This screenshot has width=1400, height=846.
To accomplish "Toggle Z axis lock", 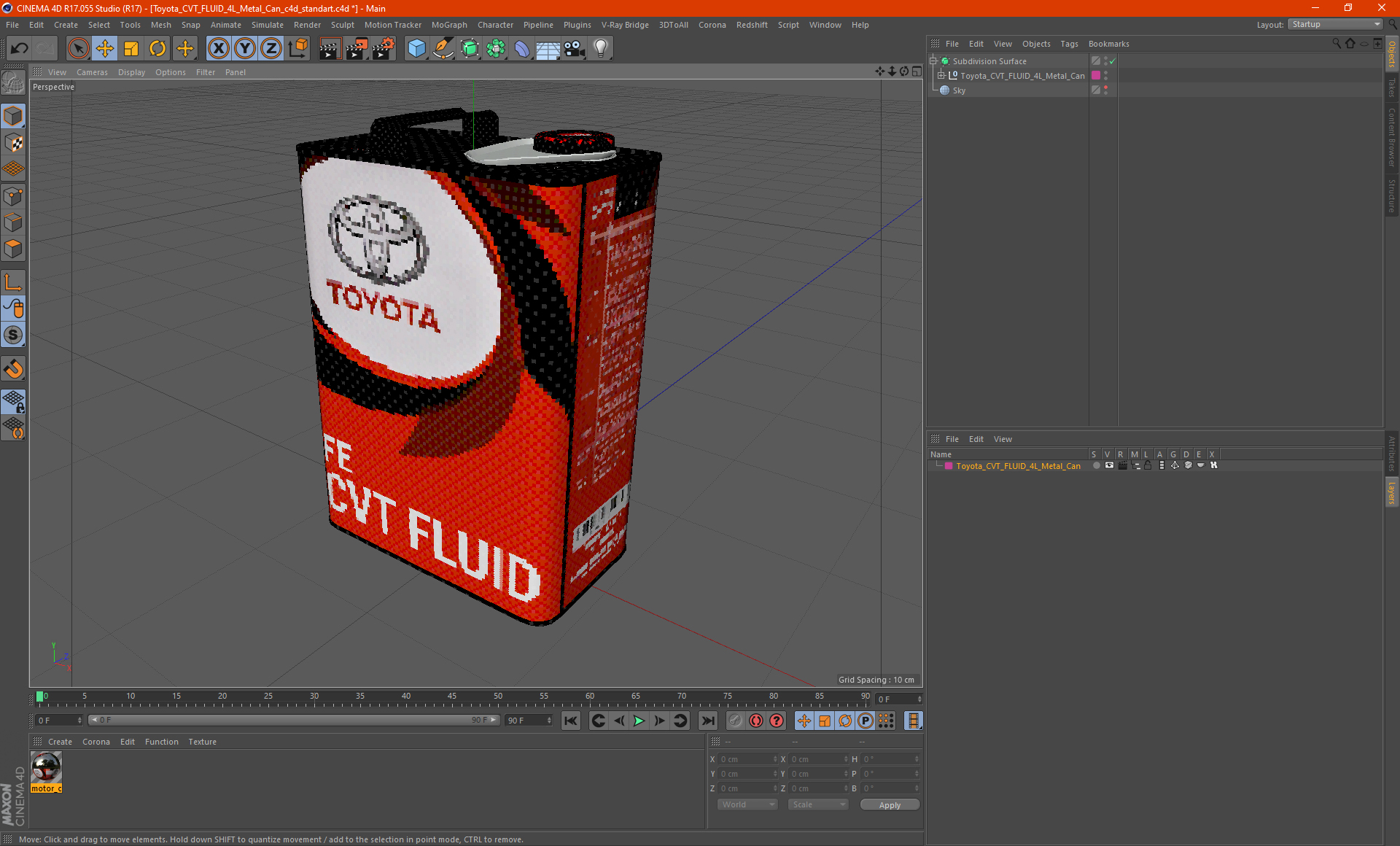I will 271,49.
